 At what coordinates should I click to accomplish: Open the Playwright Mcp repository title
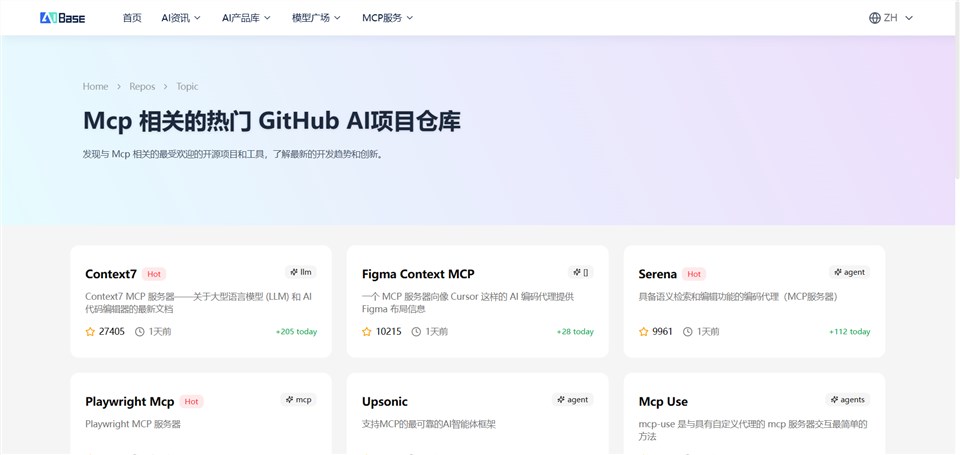click(130, 402)
